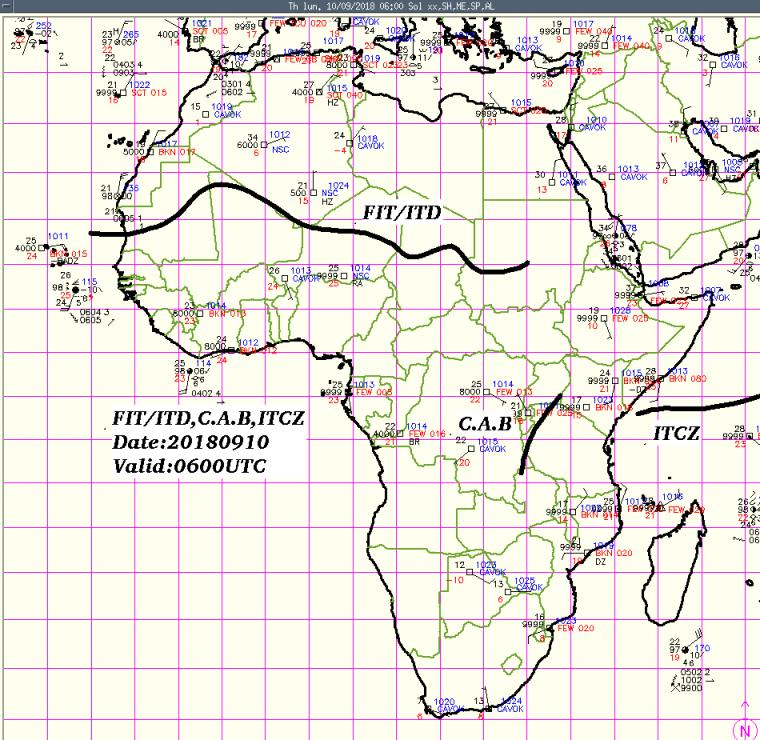The height and width of the screenshot is (740, 760).
Task: Select the BKN 017 coastal station marker
Action: pos(152,151)
